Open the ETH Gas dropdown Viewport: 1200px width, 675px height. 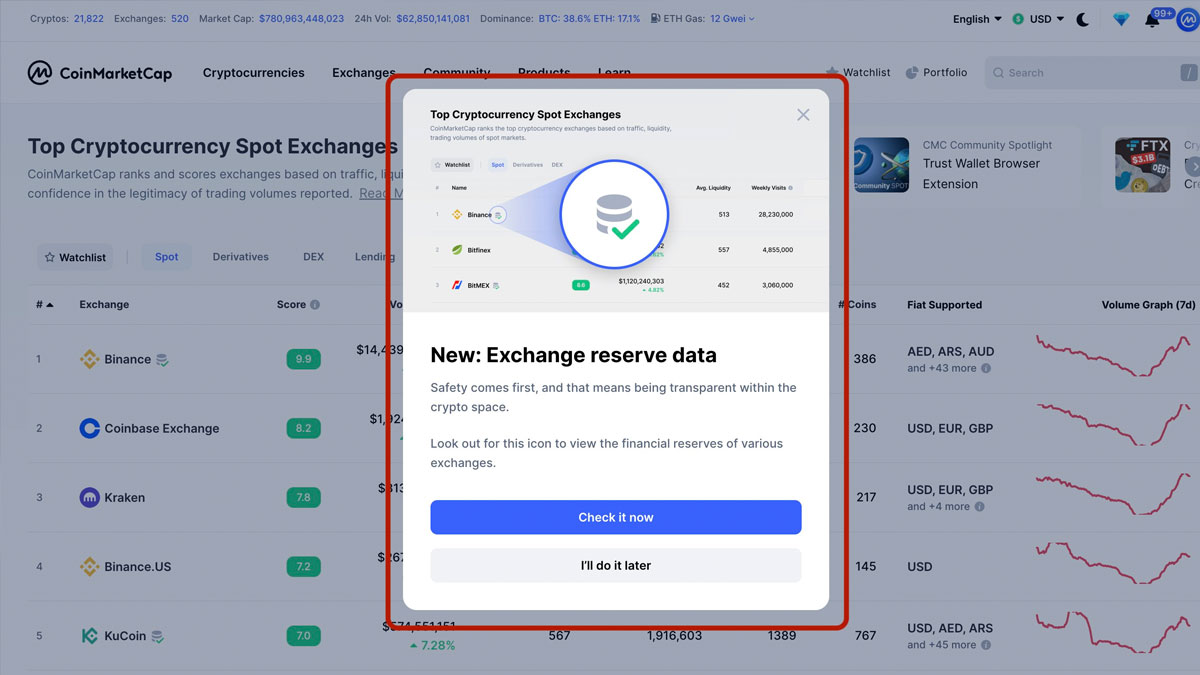pos(727,19)
